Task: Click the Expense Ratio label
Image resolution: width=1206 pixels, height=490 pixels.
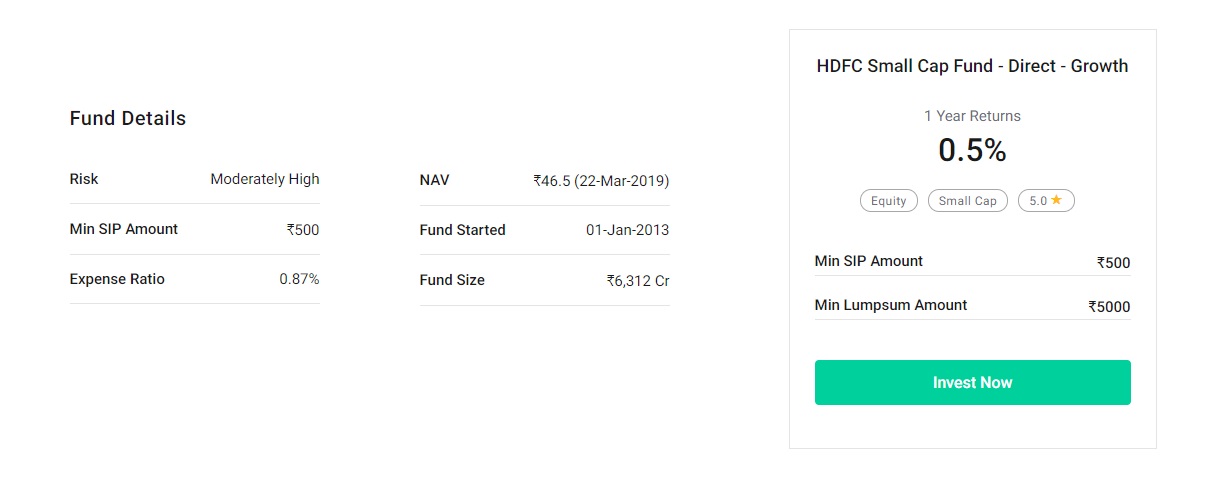Action: click(117, 279)
